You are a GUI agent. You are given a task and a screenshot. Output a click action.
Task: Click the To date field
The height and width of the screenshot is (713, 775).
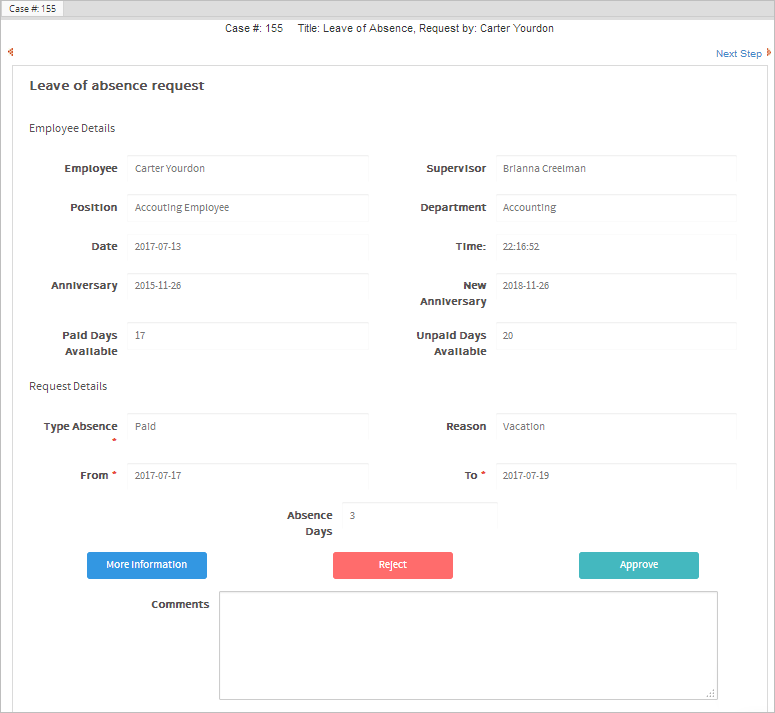point(615,476)
